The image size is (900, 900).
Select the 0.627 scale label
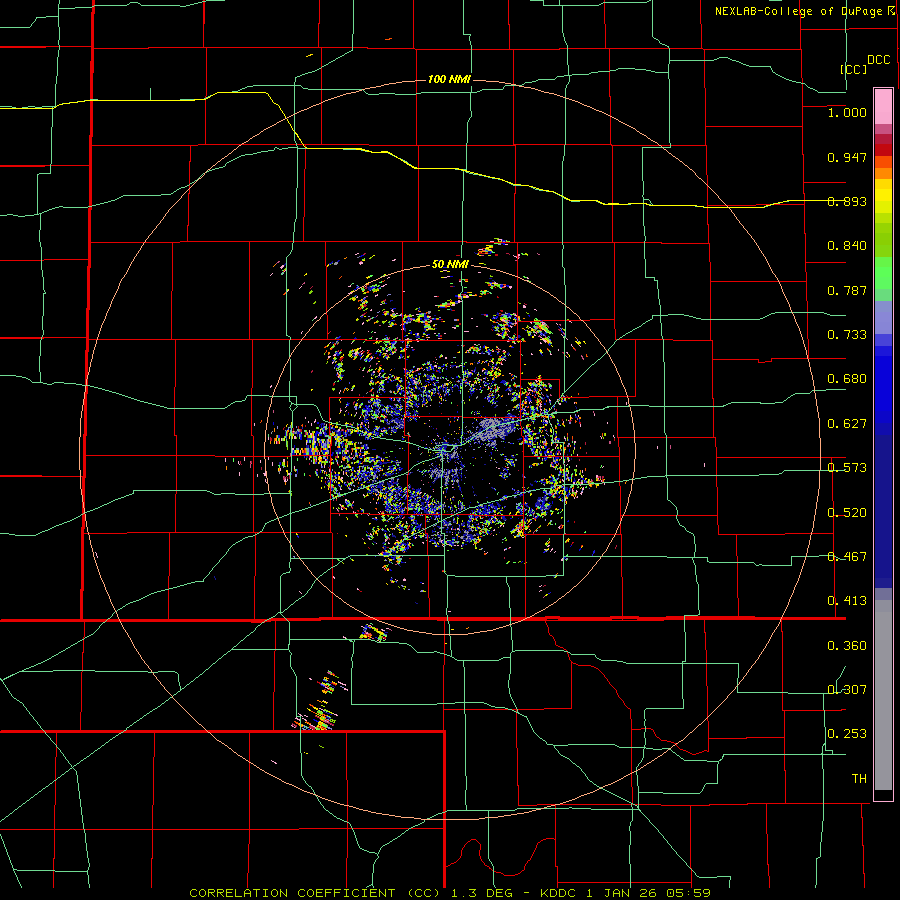point(847,424)
